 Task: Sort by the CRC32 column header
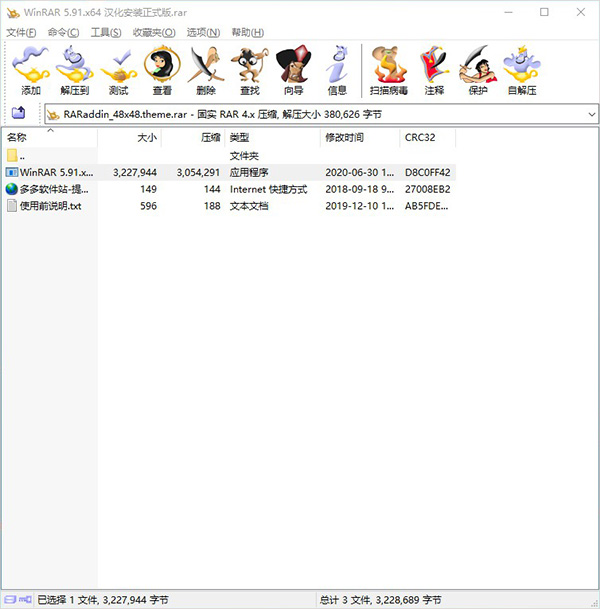click(428, 137)
